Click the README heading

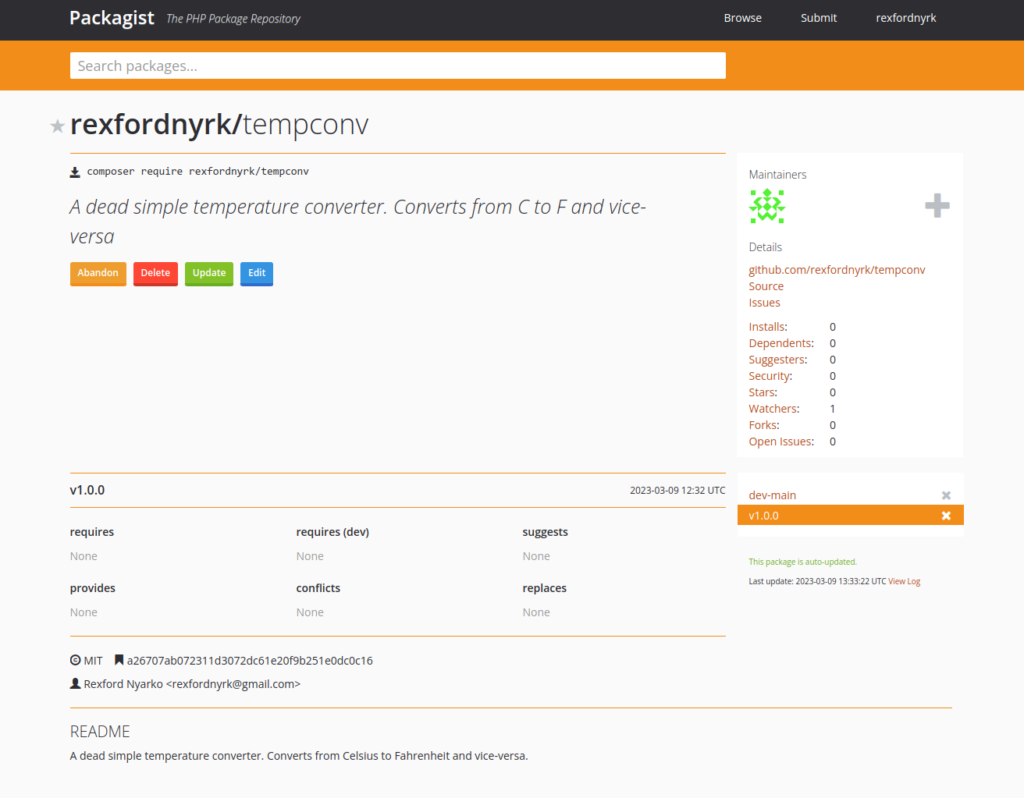pos(100,731)
